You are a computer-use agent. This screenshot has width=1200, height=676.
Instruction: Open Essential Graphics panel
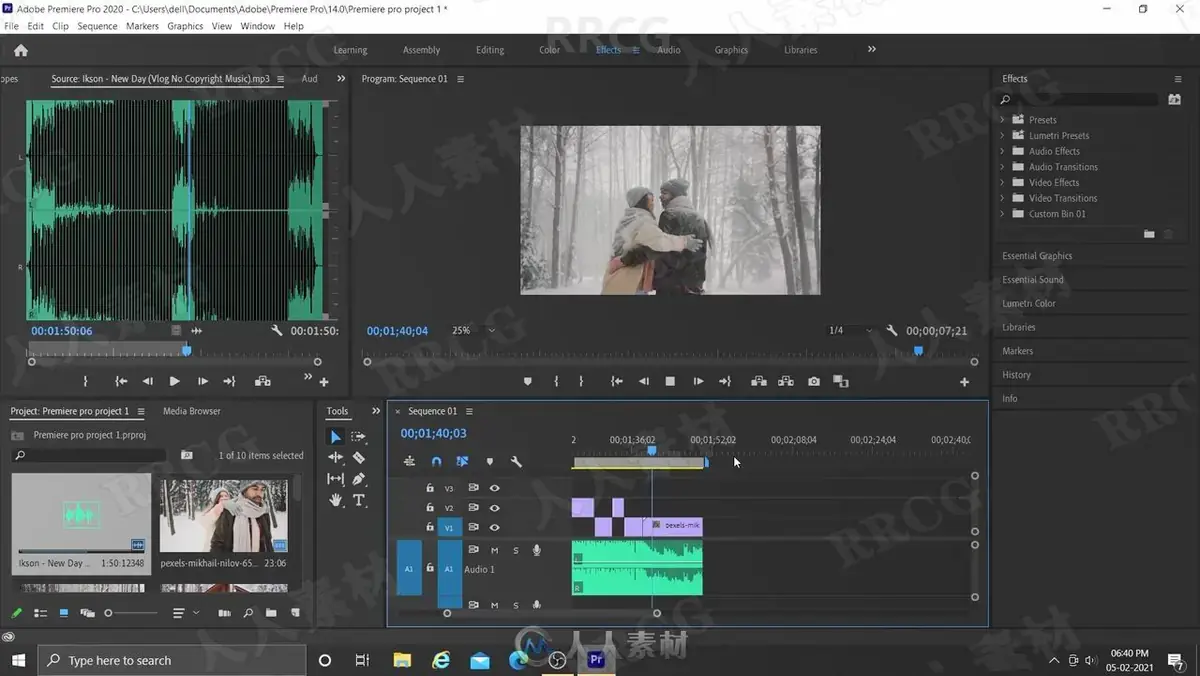[1037, 256]
